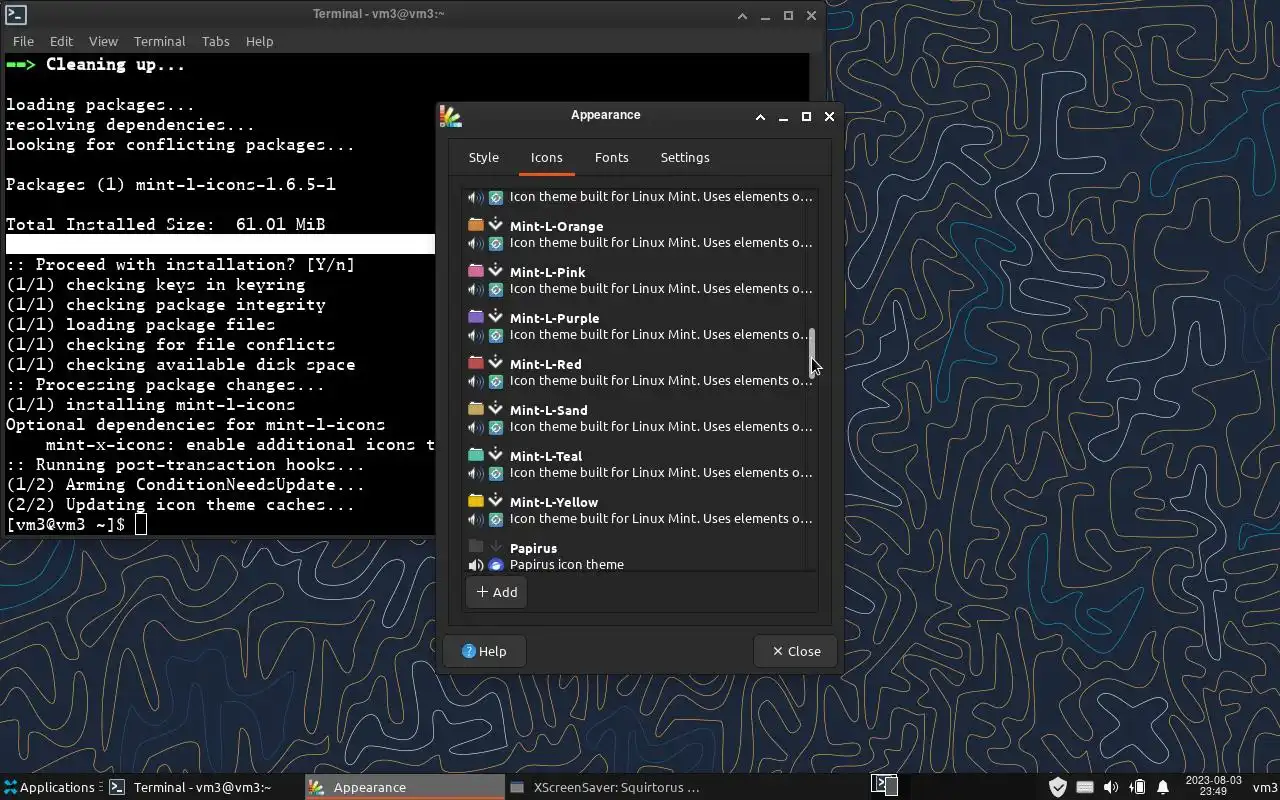The width and height of the screenshot is (1280, 800).
Task: Switch to the Style tab
Action: pos(483,157)
